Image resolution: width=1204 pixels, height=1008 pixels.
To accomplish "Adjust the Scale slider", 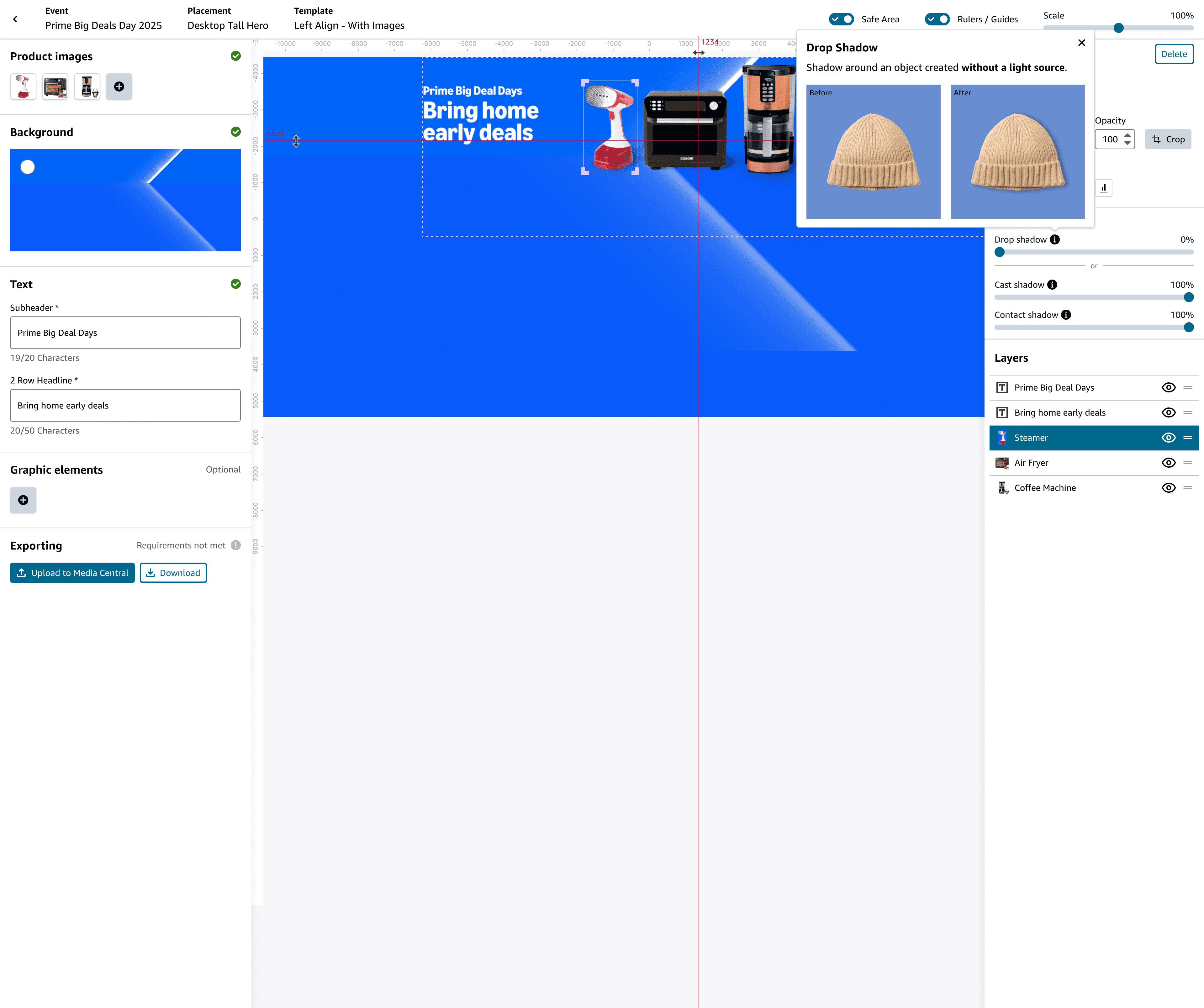I will tap(1118, 28).
